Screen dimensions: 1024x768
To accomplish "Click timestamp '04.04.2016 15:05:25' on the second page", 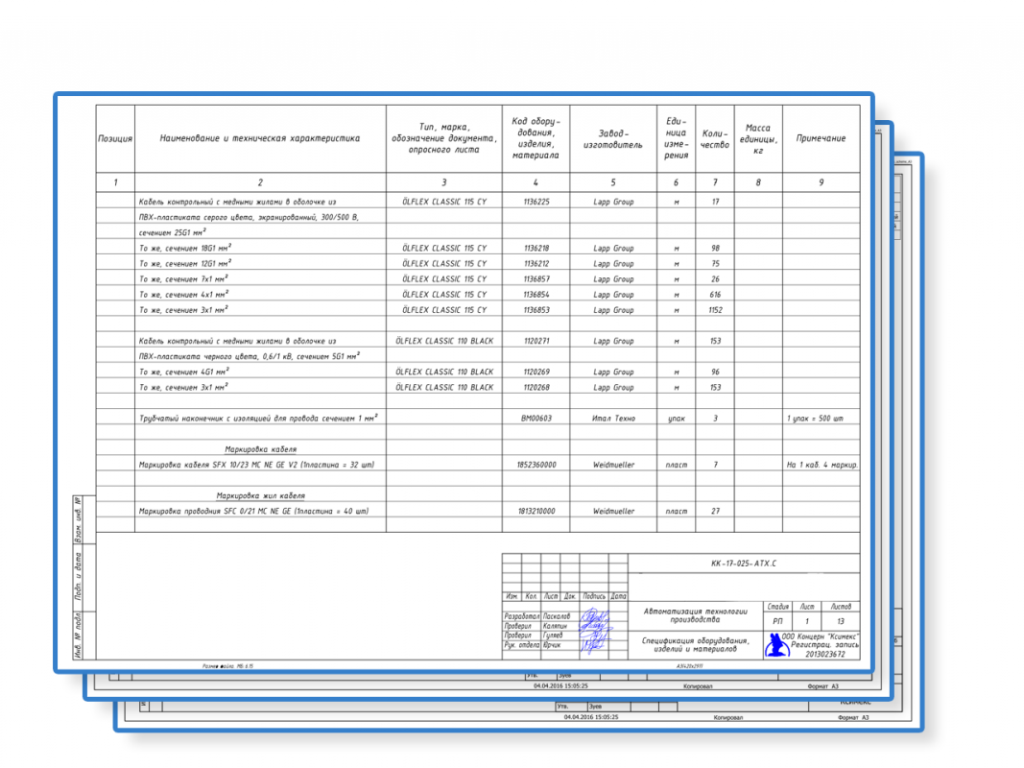I will (x=561, y=686).
